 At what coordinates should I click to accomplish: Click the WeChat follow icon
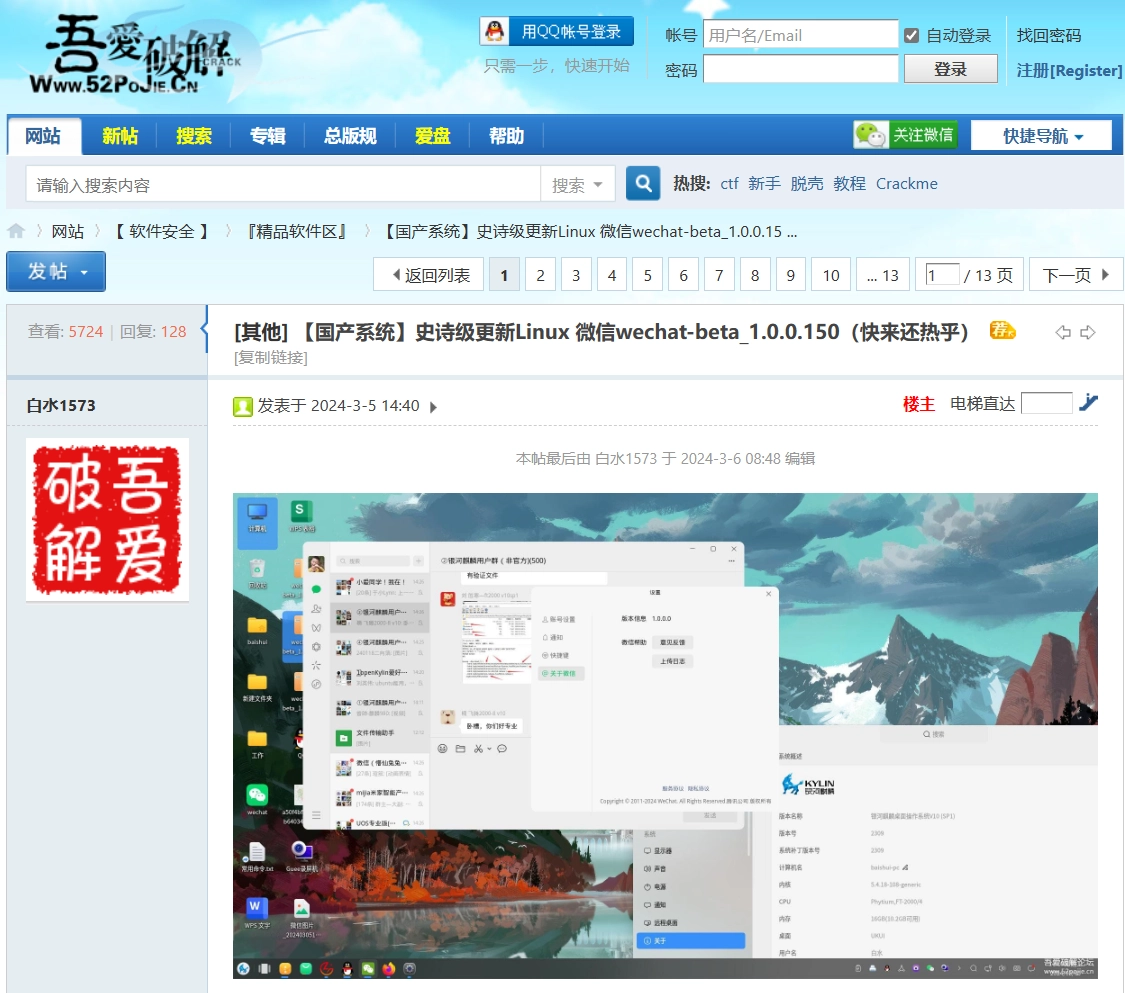[870, 135]
